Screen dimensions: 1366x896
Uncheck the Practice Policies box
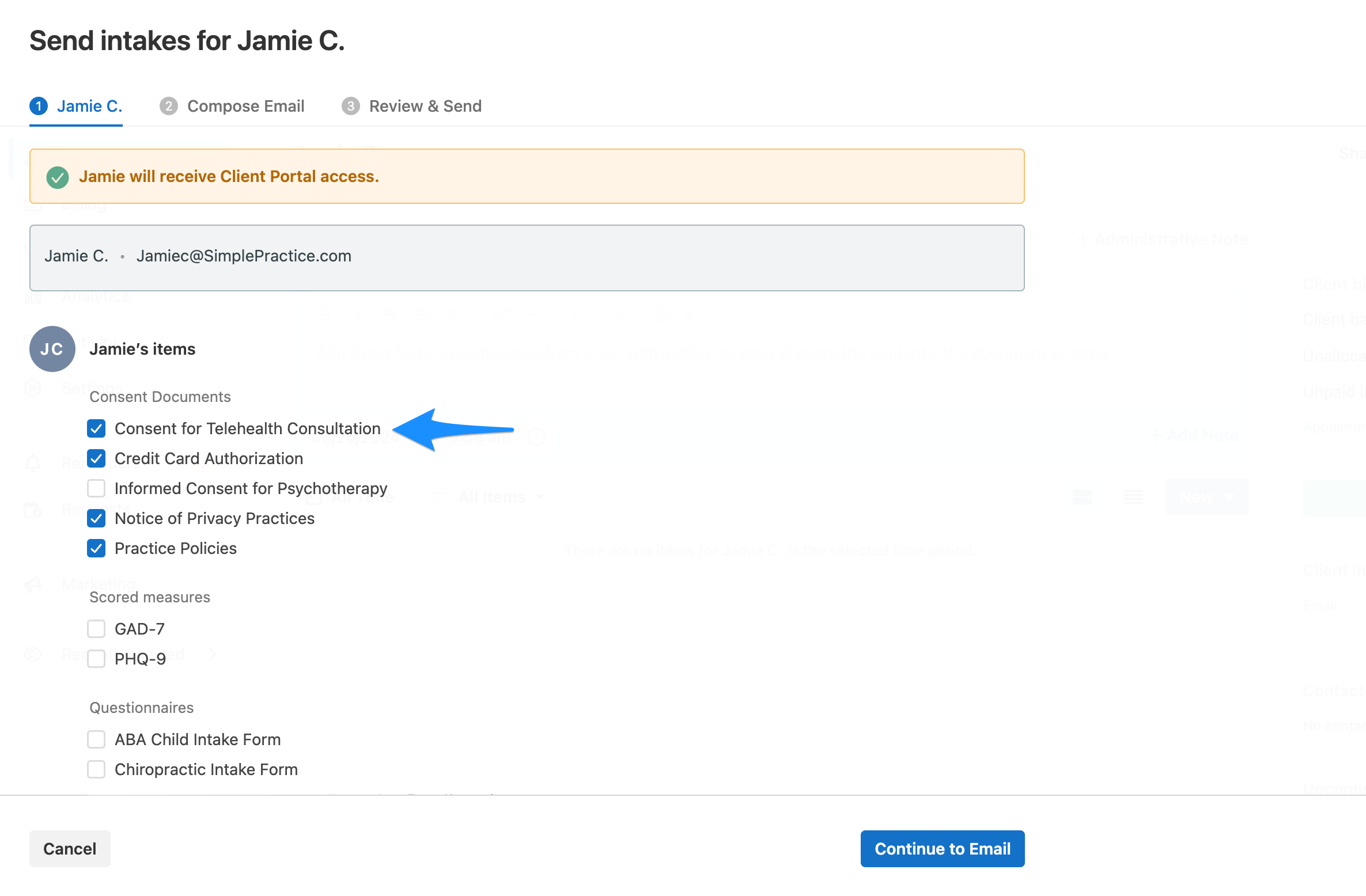[96, 548]
